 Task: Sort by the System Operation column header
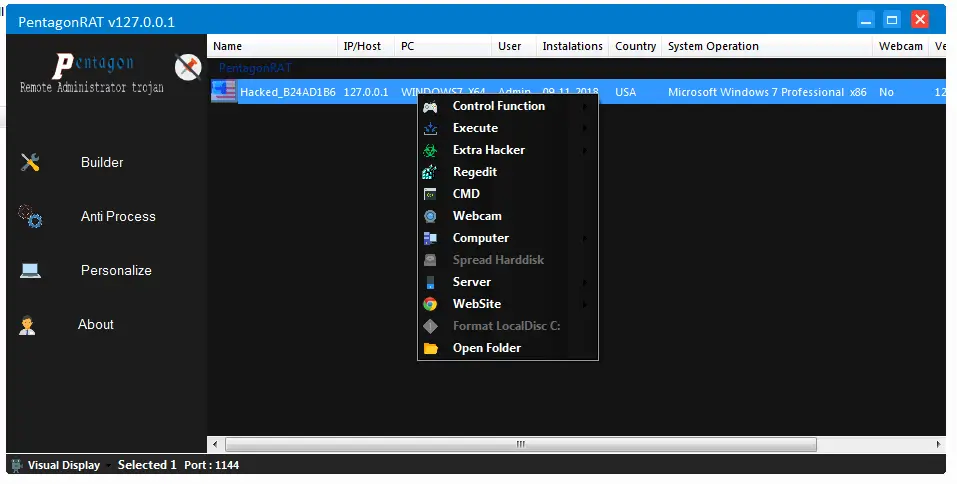pos(767,46)
